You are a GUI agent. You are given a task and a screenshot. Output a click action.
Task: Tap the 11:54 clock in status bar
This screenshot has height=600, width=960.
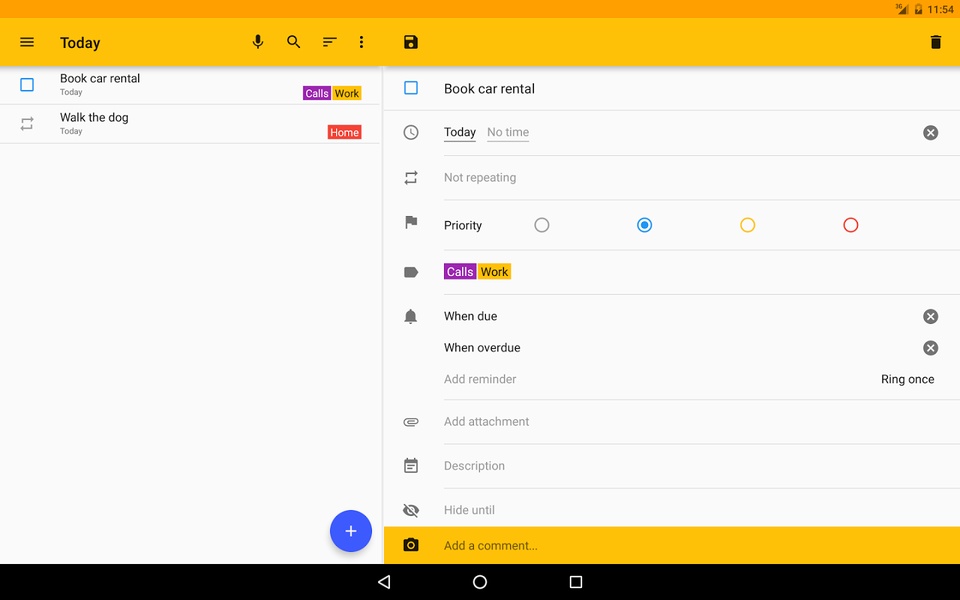point(940,9)
